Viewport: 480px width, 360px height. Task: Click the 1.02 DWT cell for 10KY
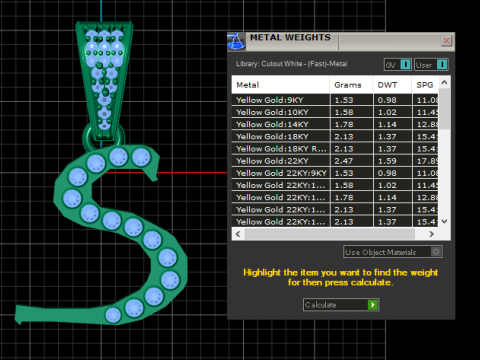(392, 112)
